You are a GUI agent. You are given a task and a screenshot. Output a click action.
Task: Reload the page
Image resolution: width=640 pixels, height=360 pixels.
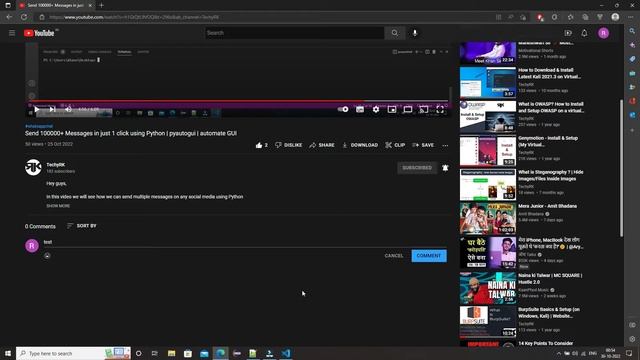(24, 17)
